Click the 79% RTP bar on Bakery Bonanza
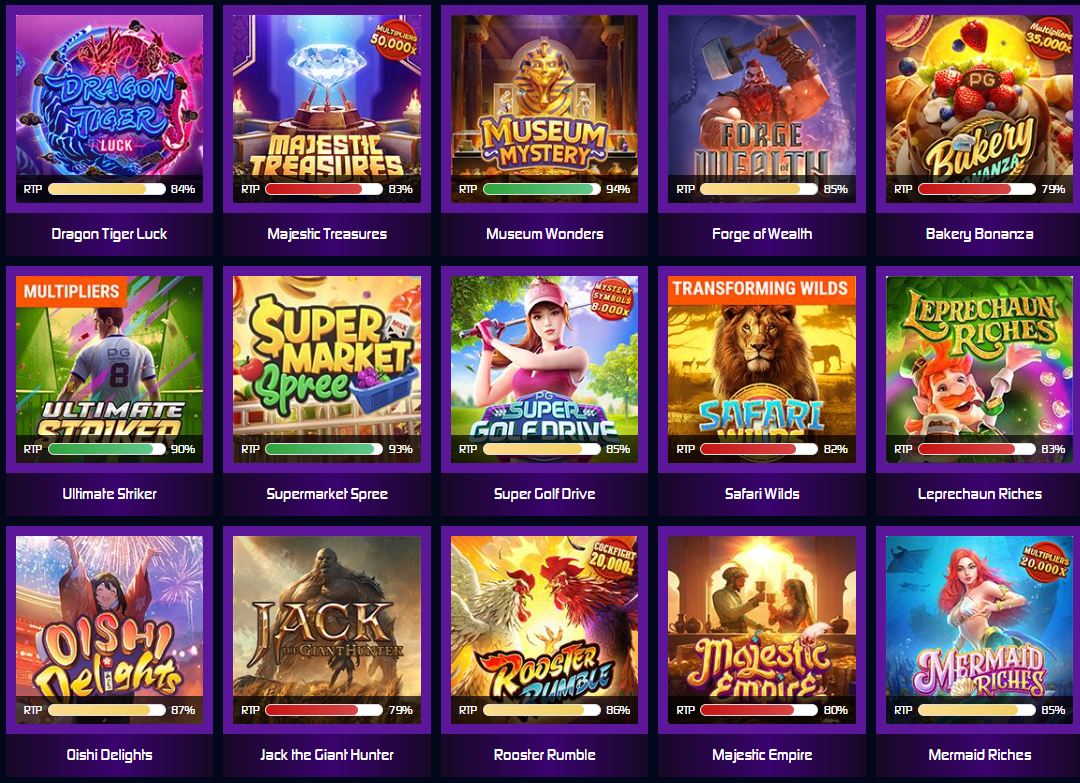 coord(977,189)
